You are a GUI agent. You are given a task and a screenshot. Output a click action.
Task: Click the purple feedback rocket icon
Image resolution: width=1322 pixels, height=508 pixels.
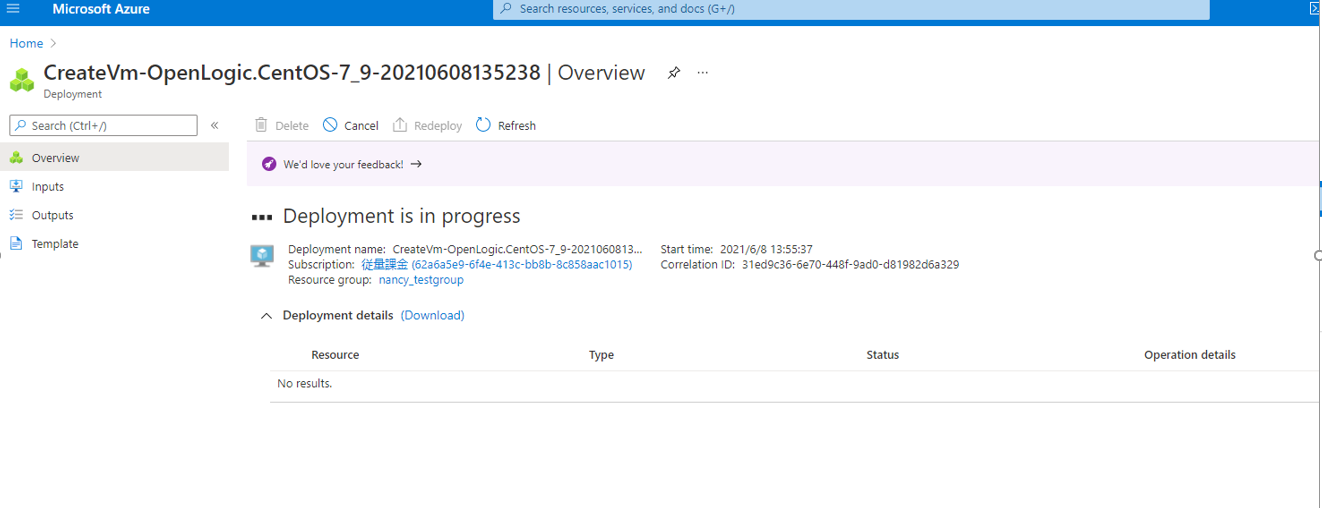pos(269,164)
